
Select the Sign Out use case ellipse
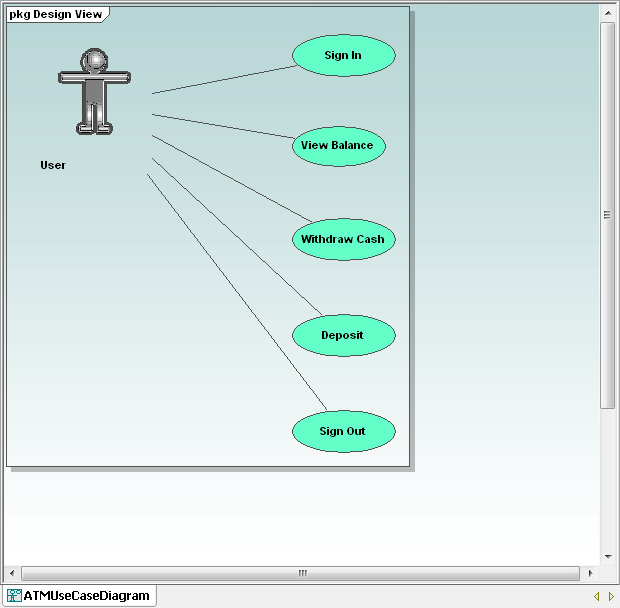click(344, 431)
